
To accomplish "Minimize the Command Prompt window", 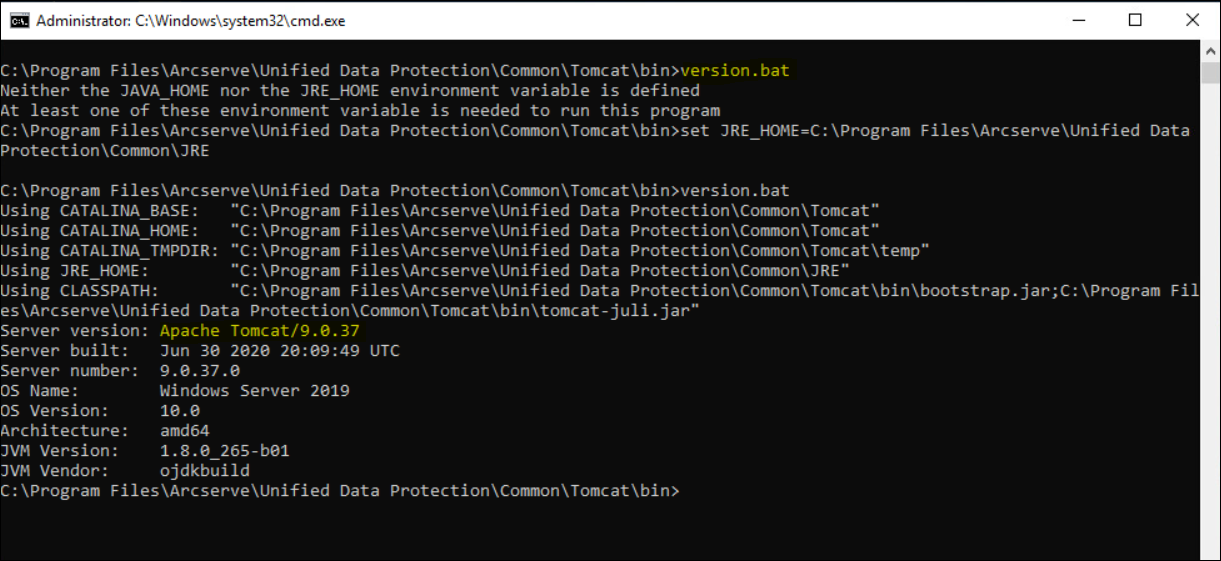I will coord(1080,20).
